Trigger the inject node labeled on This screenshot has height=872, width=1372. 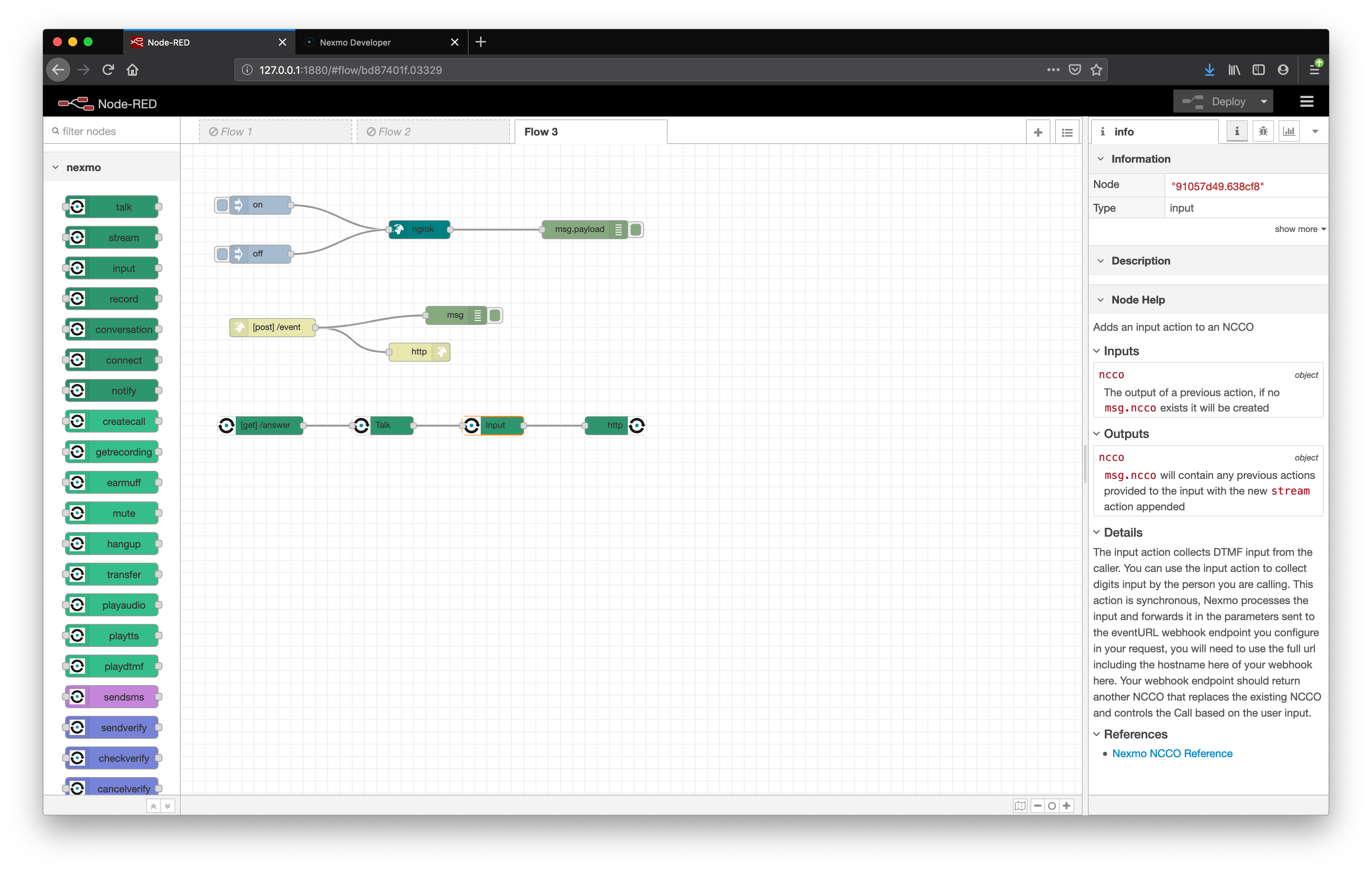tap(222, 204)
